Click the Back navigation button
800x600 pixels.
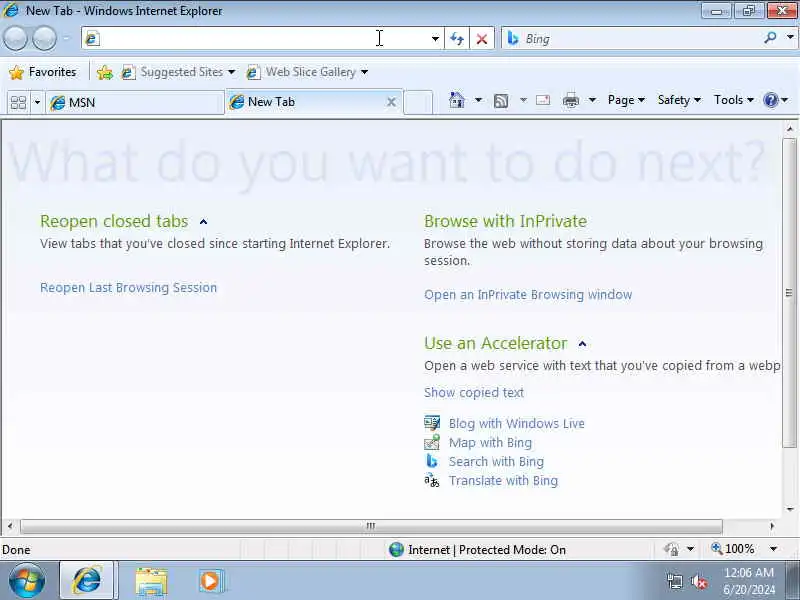[x=15, y=38]
